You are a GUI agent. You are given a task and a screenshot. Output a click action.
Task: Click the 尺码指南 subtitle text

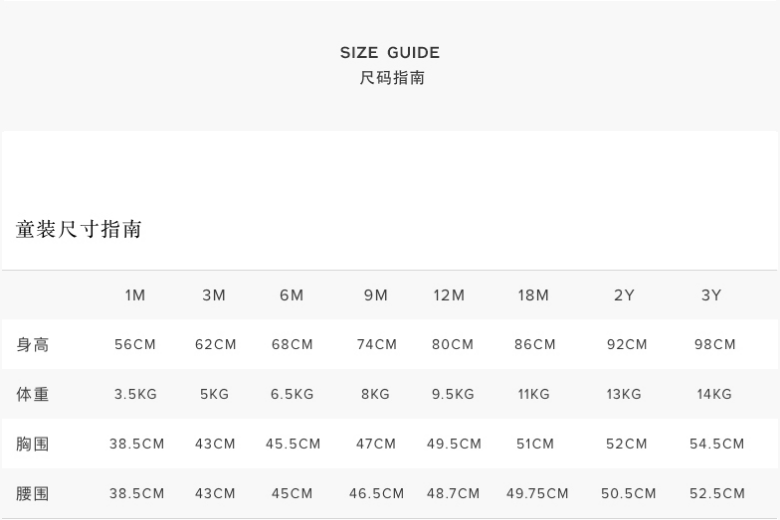pyautogui.click(x=392, y=77)
